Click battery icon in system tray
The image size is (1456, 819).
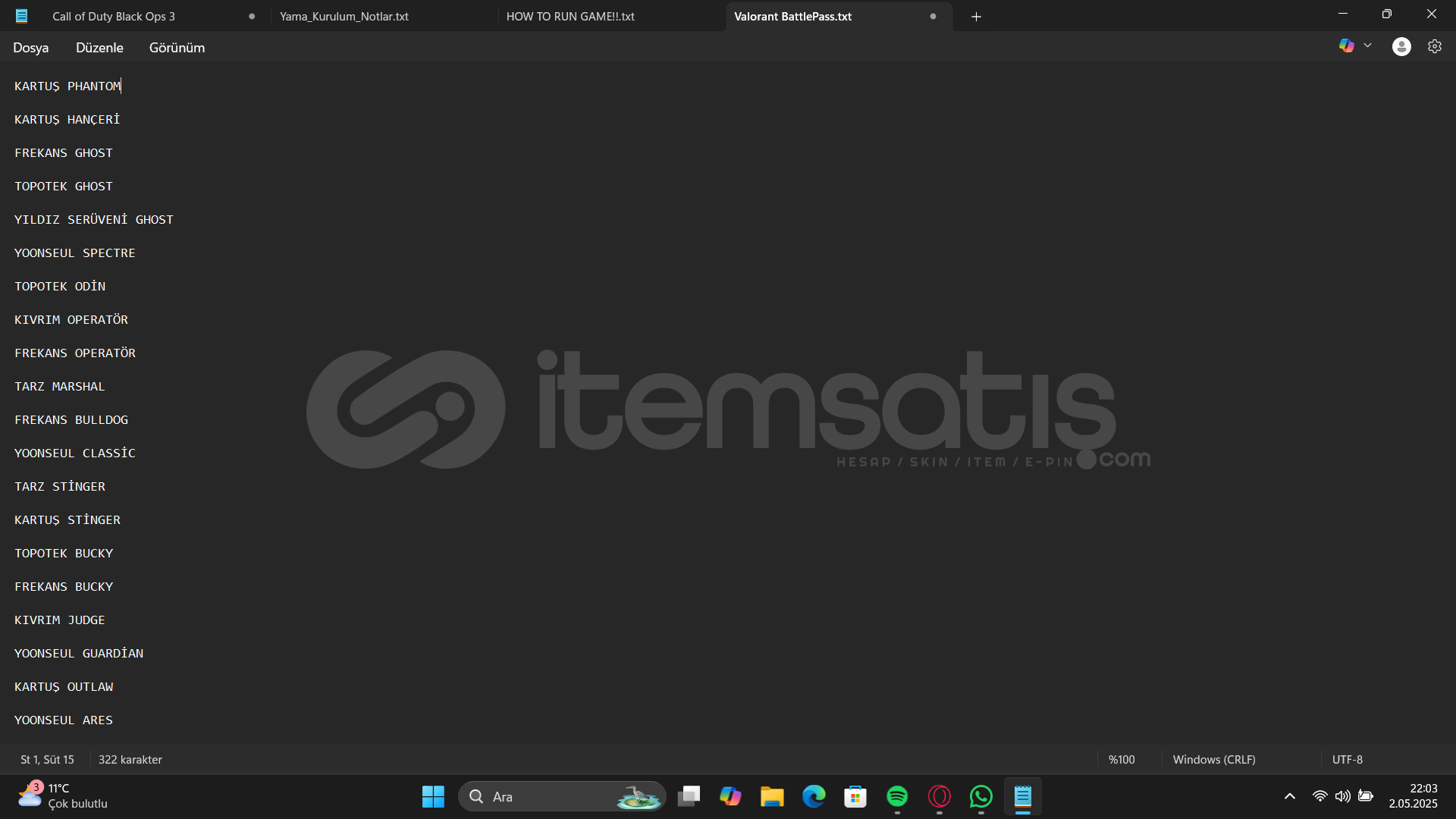[x=1366, y=796]
